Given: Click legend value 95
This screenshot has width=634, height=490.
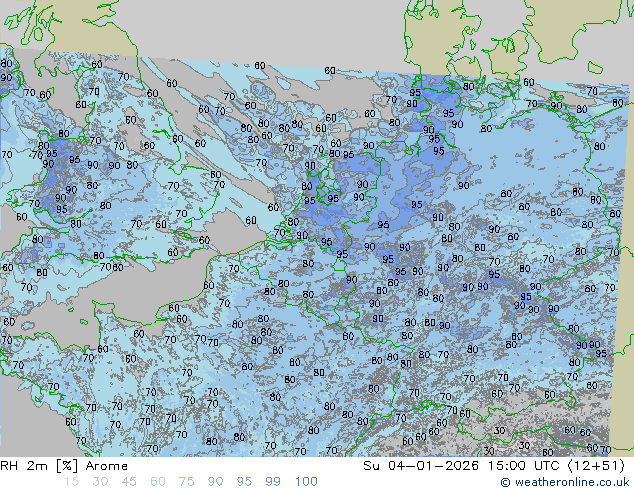Looking at the screenshot, I should tap(244, 482).
